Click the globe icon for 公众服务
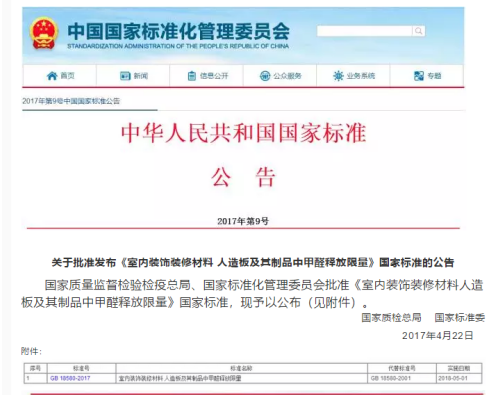This screenshot has width=489, height=395. click(x=265, y=76)
